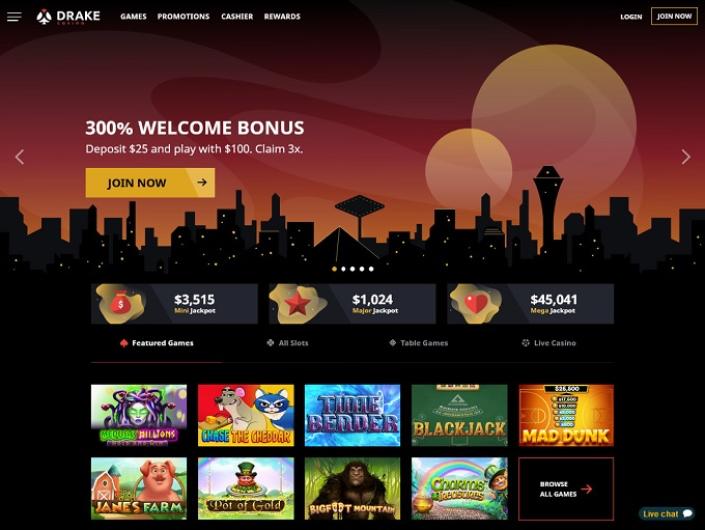The height and width of the screenshot is (530, 705).
Task: Switch to the All Slots tab
Action: coord(288,343)
